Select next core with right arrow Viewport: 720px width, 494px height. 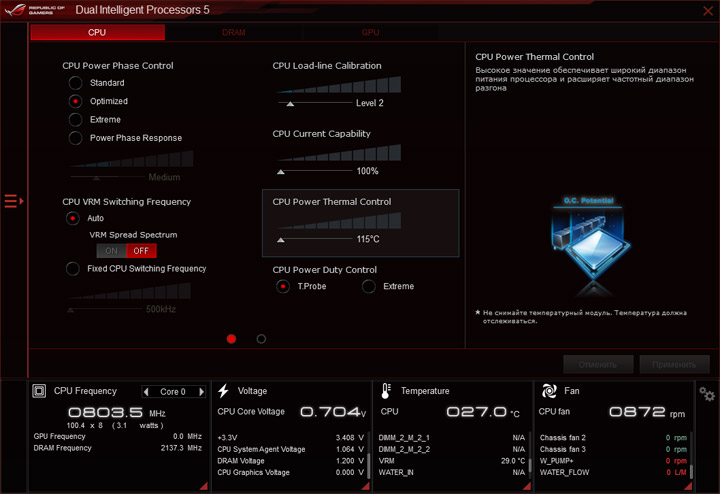(x=201, y=392)
